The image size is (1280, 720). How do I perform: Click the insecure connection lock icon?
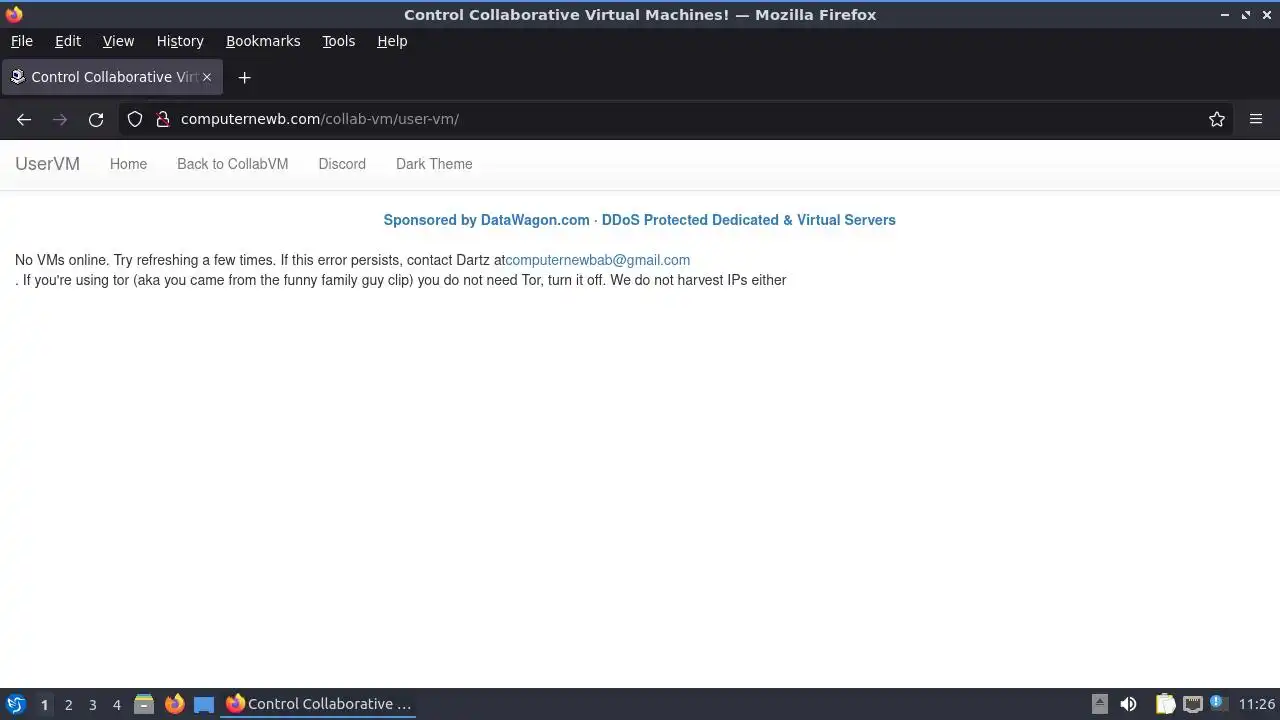coord(163,119)
